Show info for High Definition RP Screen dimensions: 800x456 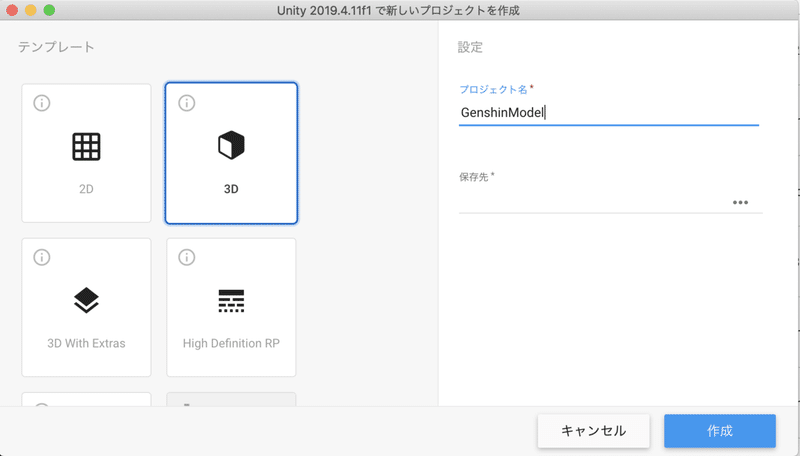187,257
